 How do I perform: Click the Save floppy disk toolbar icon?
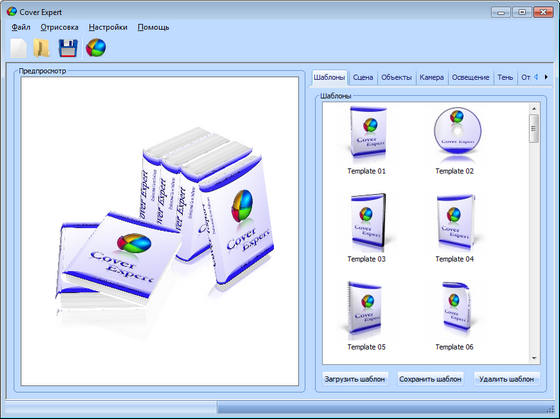coord(68,48)
